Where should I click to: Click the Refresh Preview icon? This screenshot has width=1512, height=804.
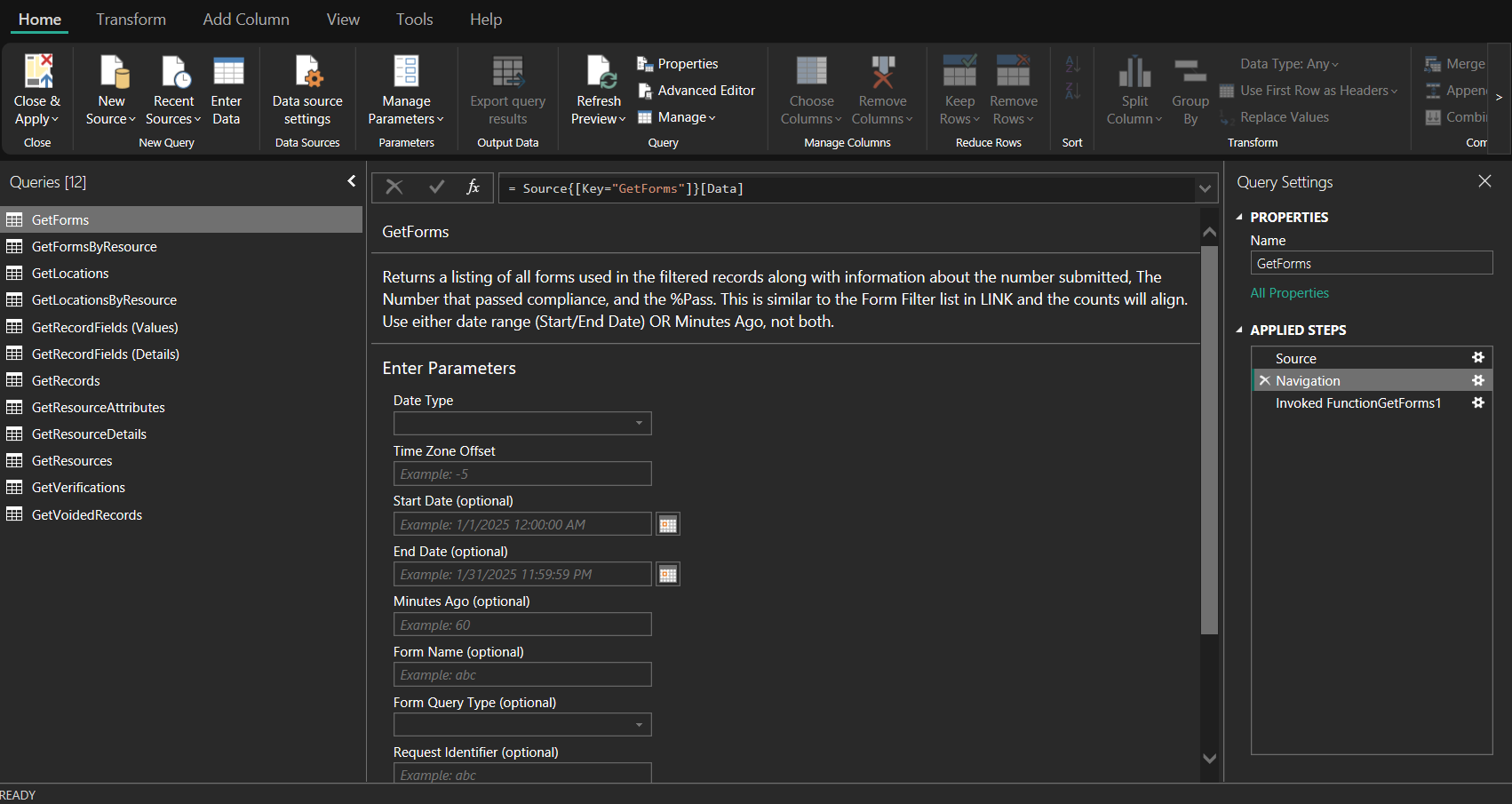(x=599, y=71)
